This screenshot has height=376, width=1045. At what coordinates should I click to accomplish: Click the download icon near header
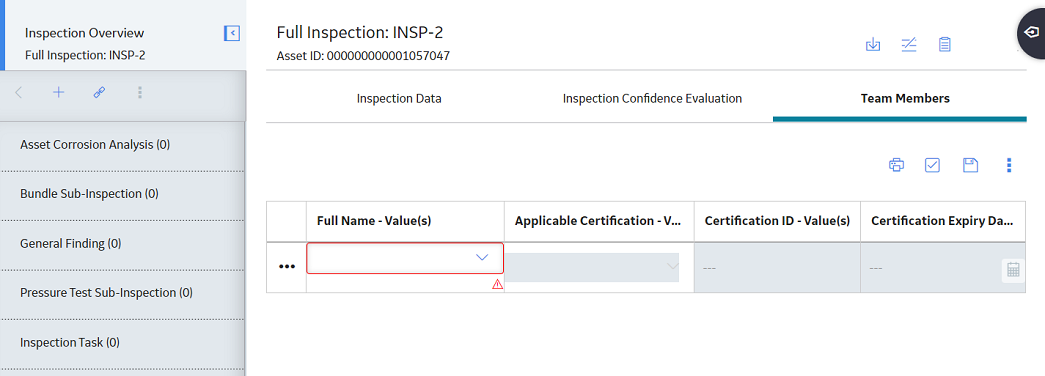click(x=873, y=45)
